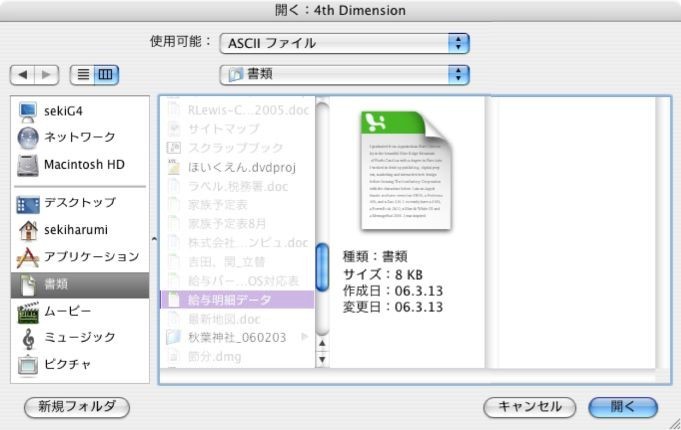Open ネットワーク globe icon in sidebar

(x=28, y=137)
